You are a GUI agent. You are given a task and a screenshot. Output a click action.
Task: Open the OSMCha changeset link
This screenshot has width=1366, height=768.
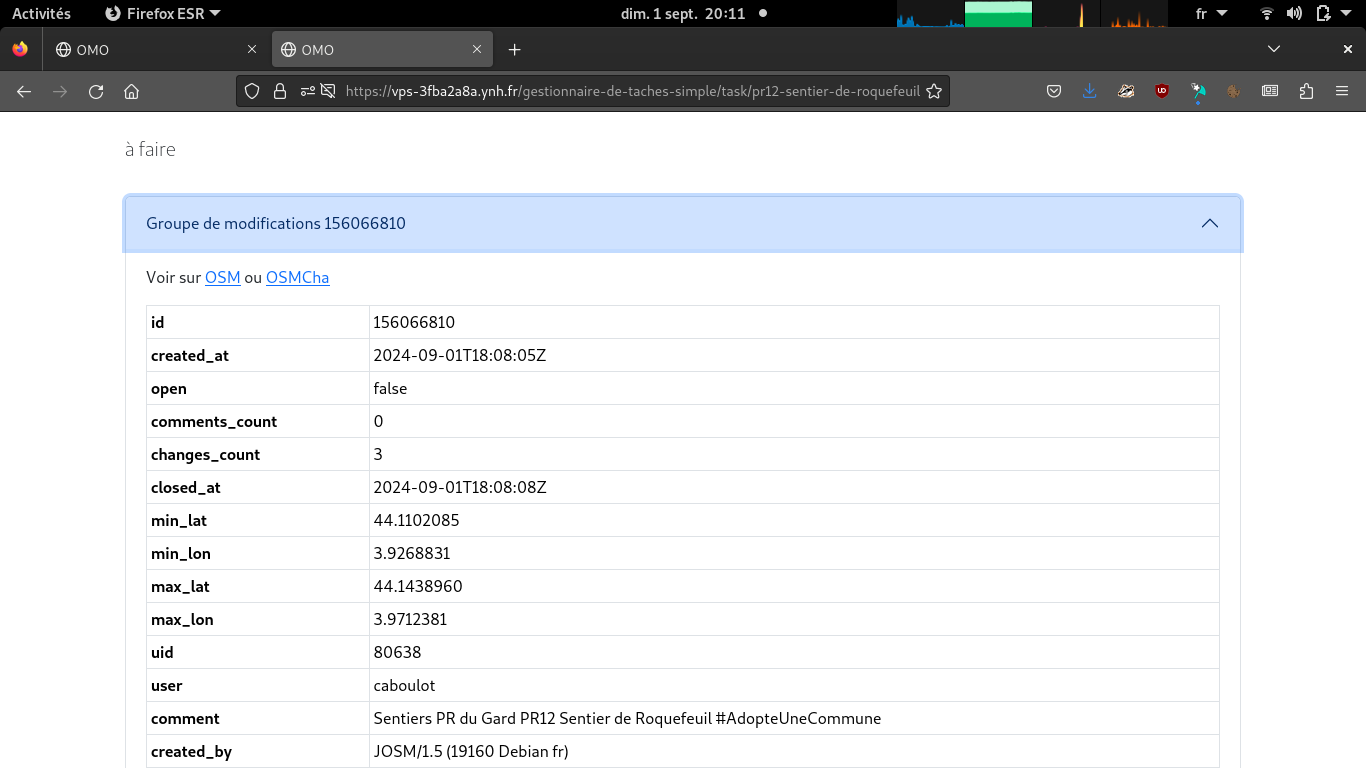coord(297,278)
